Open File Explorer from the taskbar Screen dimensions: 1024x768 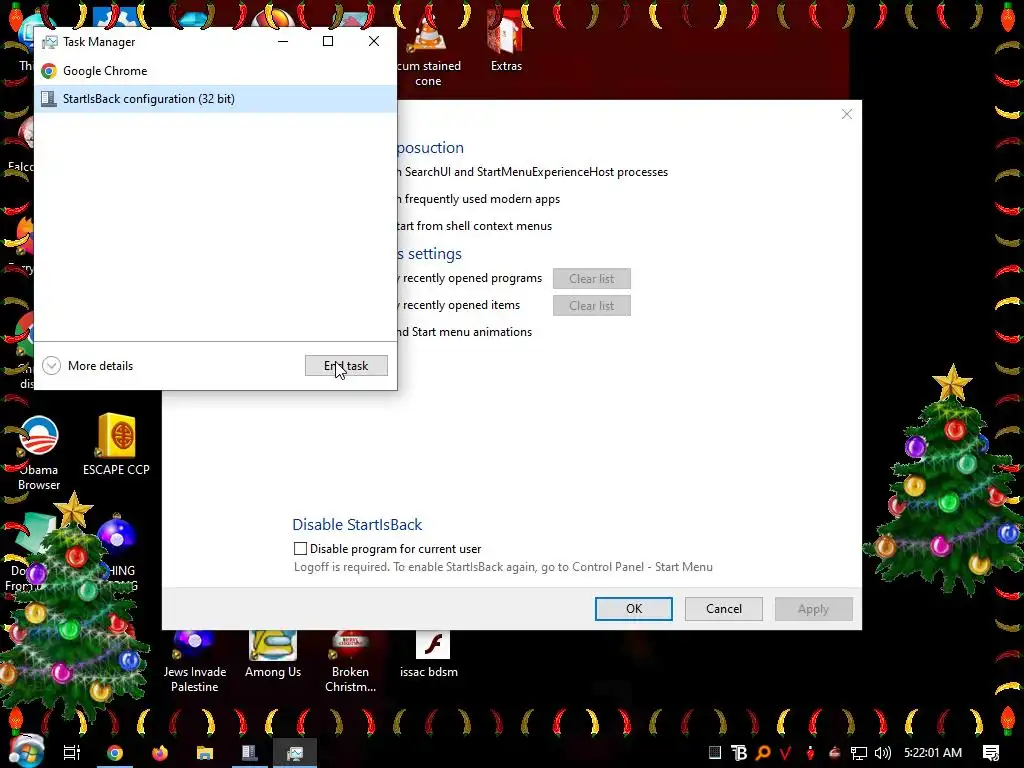pos(205,753)
